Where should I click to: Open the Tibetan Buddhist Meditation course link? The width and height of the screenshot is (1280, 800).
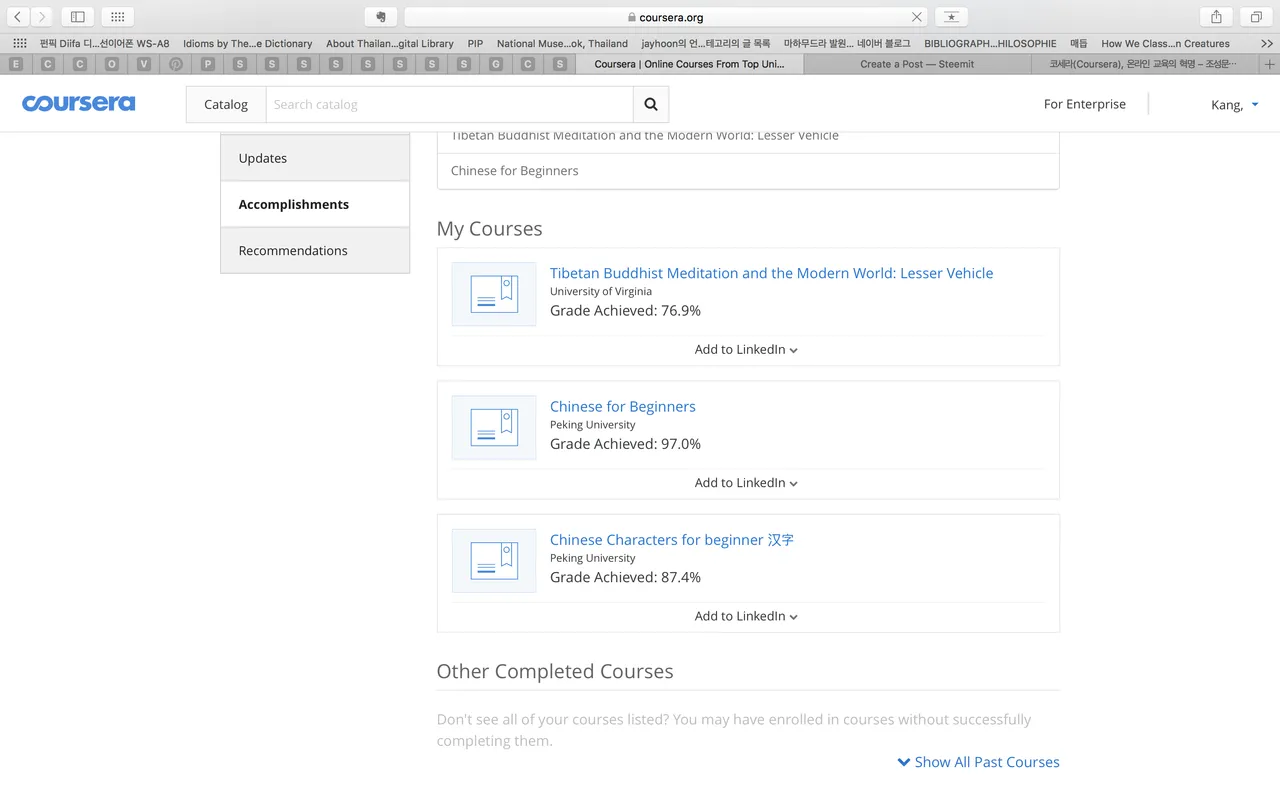[772, 273]
